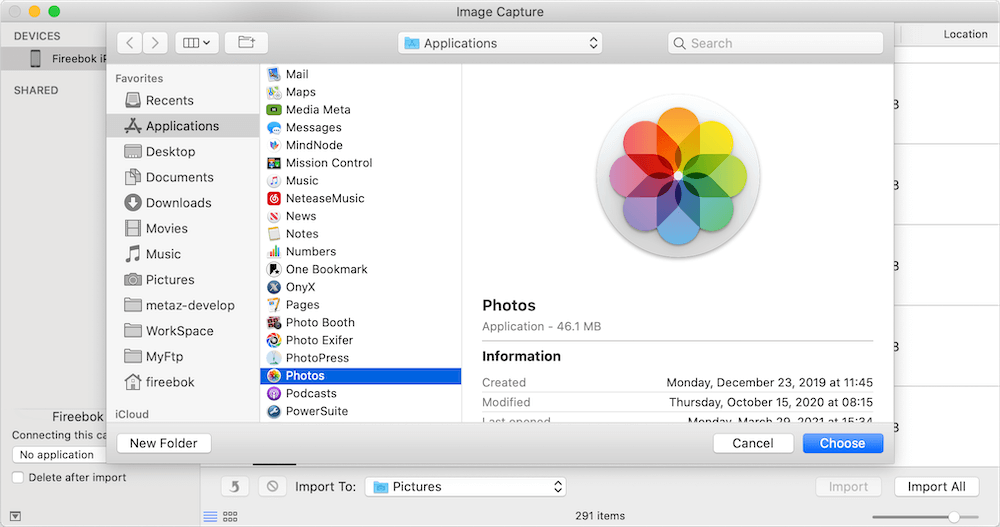Image resolution: width=1000 pixels, height=527 pixels.
Task: Select the Fireebok device in Devices
Action: (54, 59)
